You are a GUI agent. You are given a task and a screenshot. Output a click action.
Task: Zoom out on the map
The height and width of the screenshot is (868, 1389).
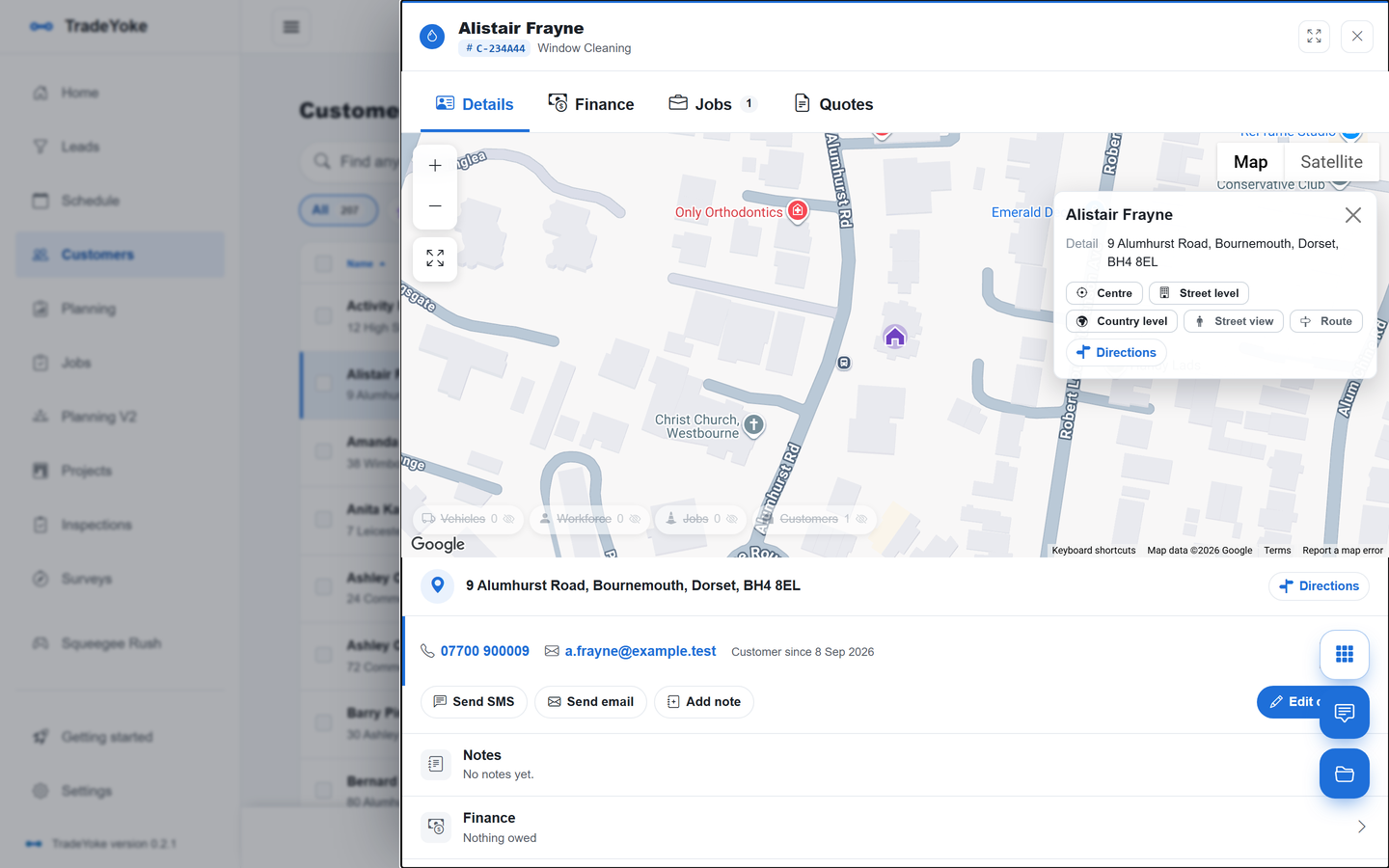435,206
